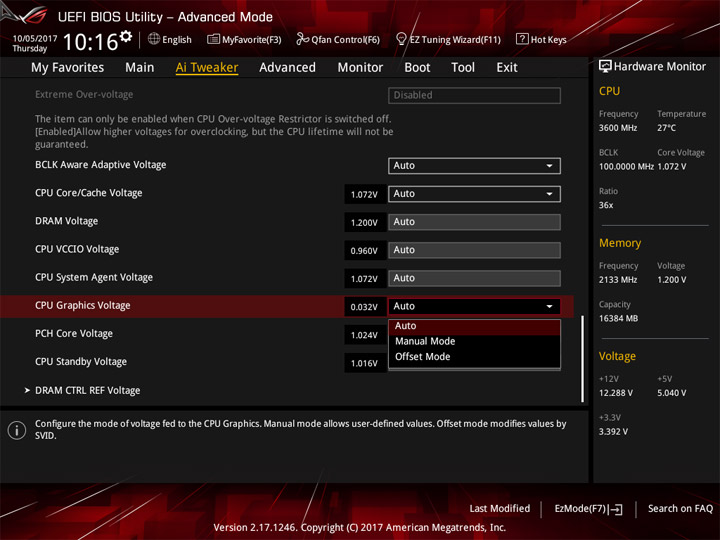Click the MyFavorite list icon
The width and height of the screenshot is (720, 540).
tap(213, 39)
